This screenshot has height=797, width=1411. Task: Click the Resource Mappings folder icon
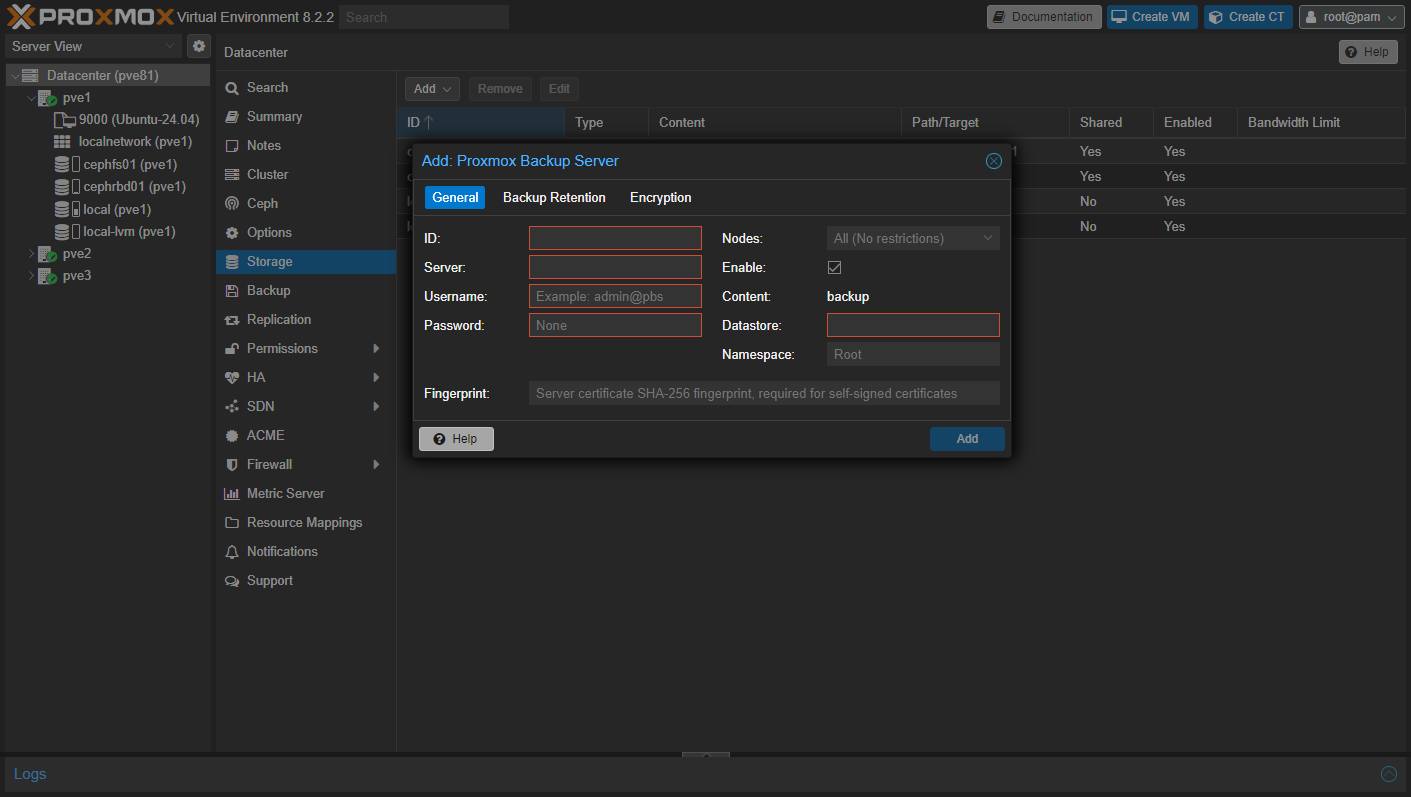coord(232,523)
